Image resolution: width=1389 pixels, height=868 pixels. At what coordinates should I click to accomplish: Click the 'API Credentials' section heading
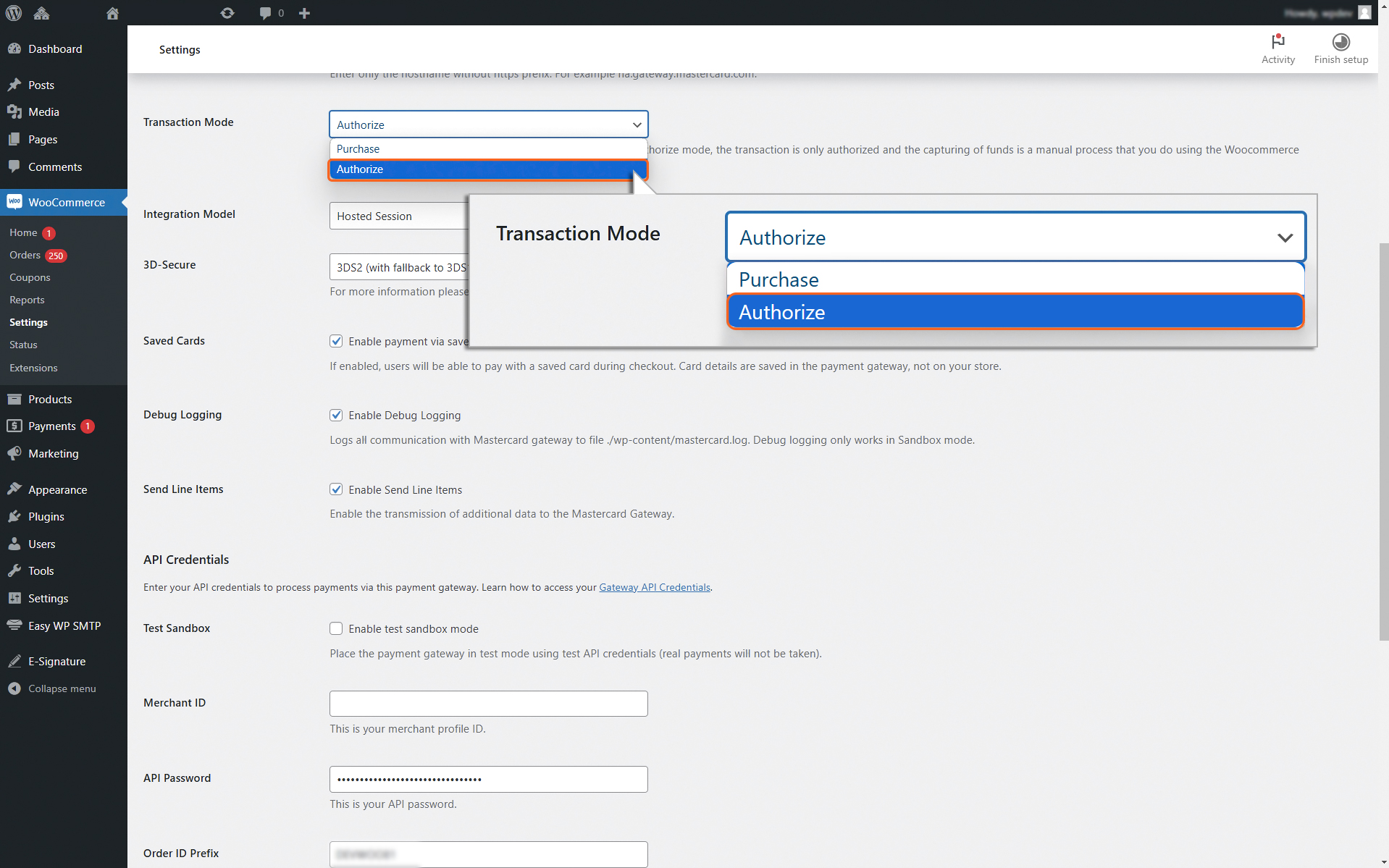186,560
